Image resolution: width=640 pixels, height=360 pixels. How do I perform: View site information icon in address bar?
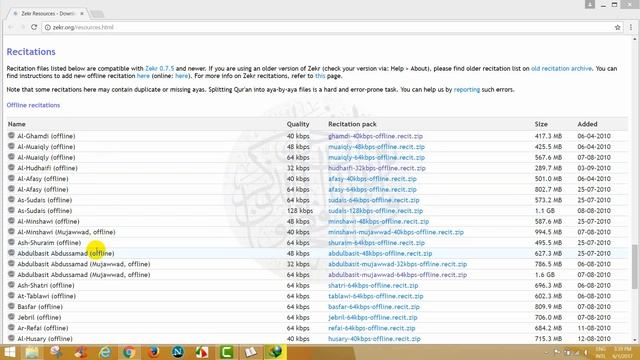[48, 27]
